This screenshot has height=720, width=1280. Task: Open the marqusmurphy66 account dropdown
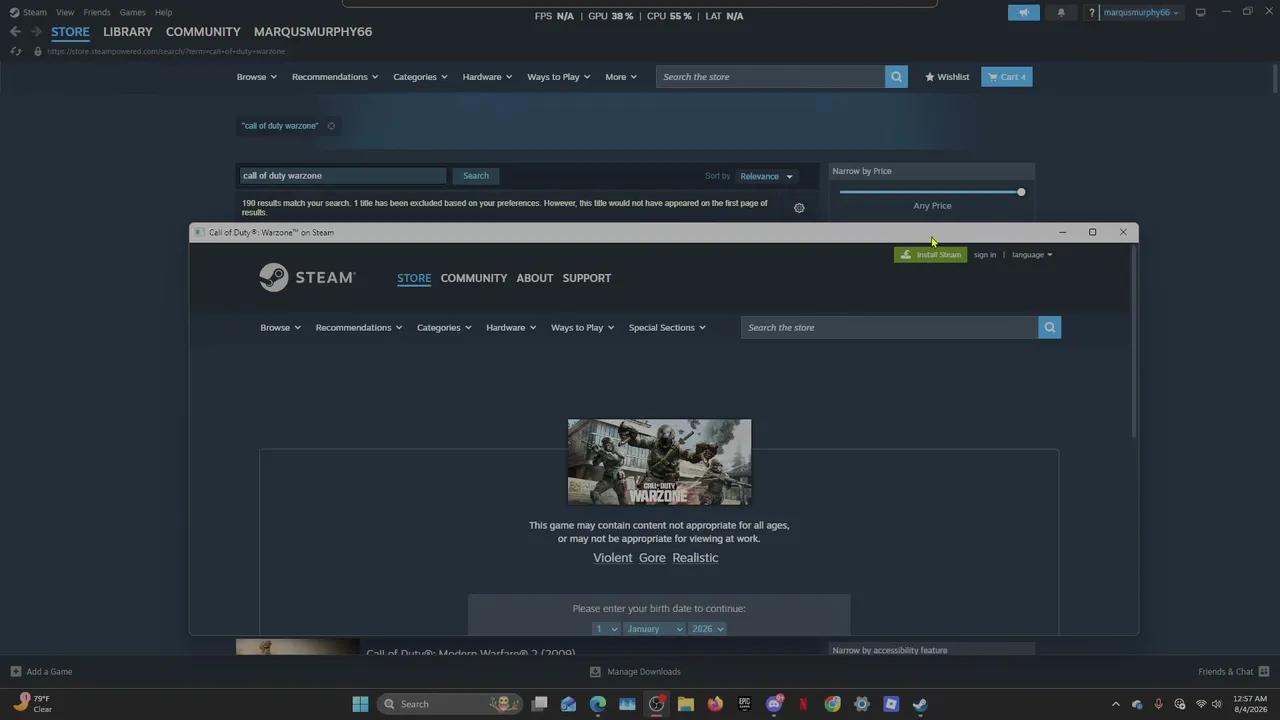tap(1141, 13)
